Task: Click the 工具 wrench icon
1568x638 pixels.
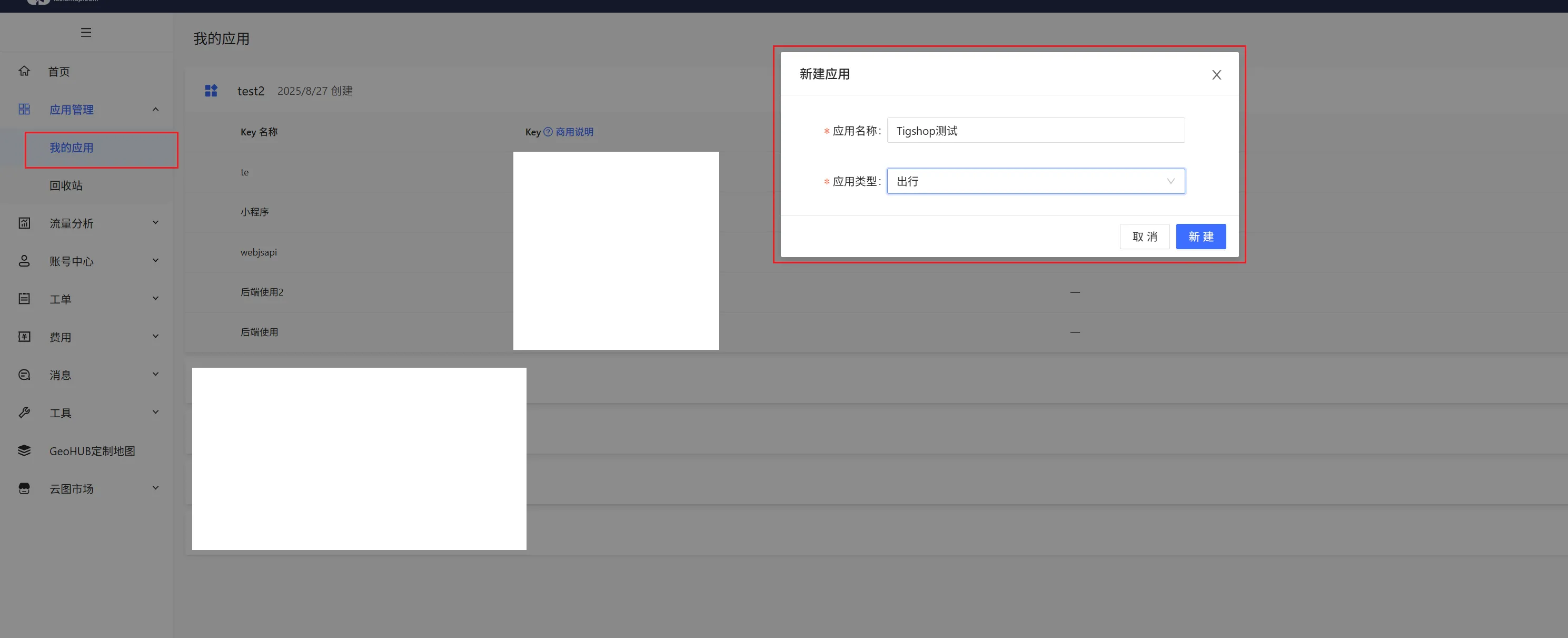Action: [24, 413]
